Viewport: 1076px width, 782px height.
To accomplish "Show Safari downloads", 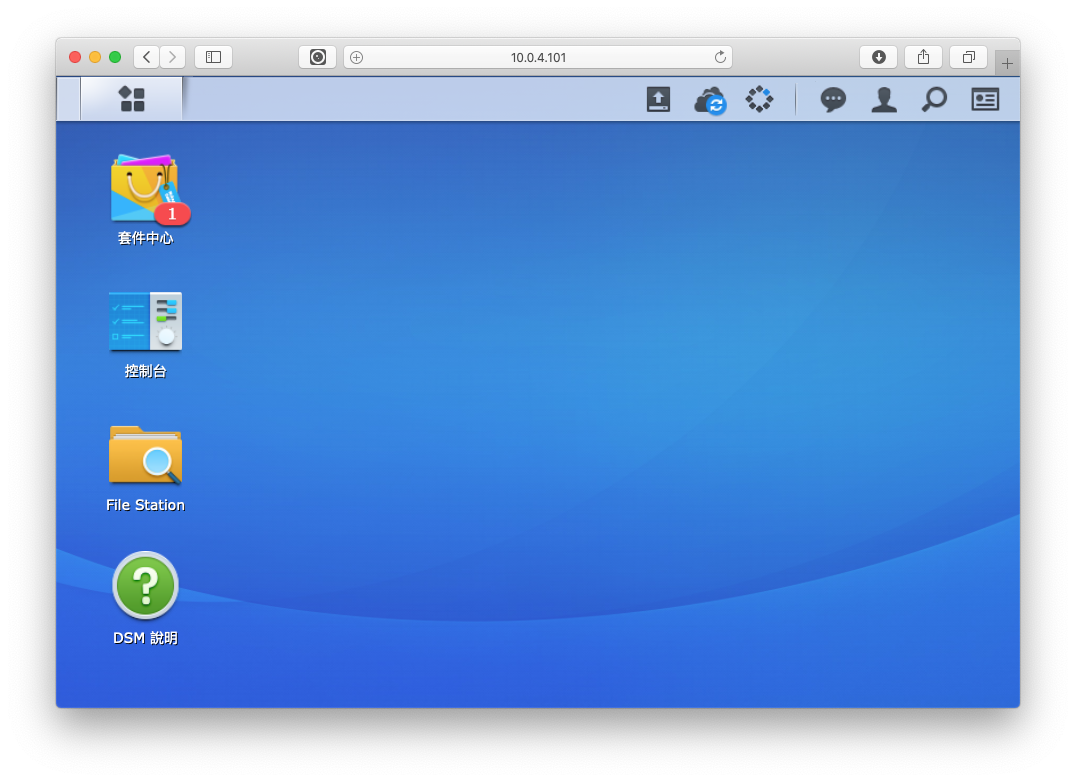I will [x=878, y=57].
